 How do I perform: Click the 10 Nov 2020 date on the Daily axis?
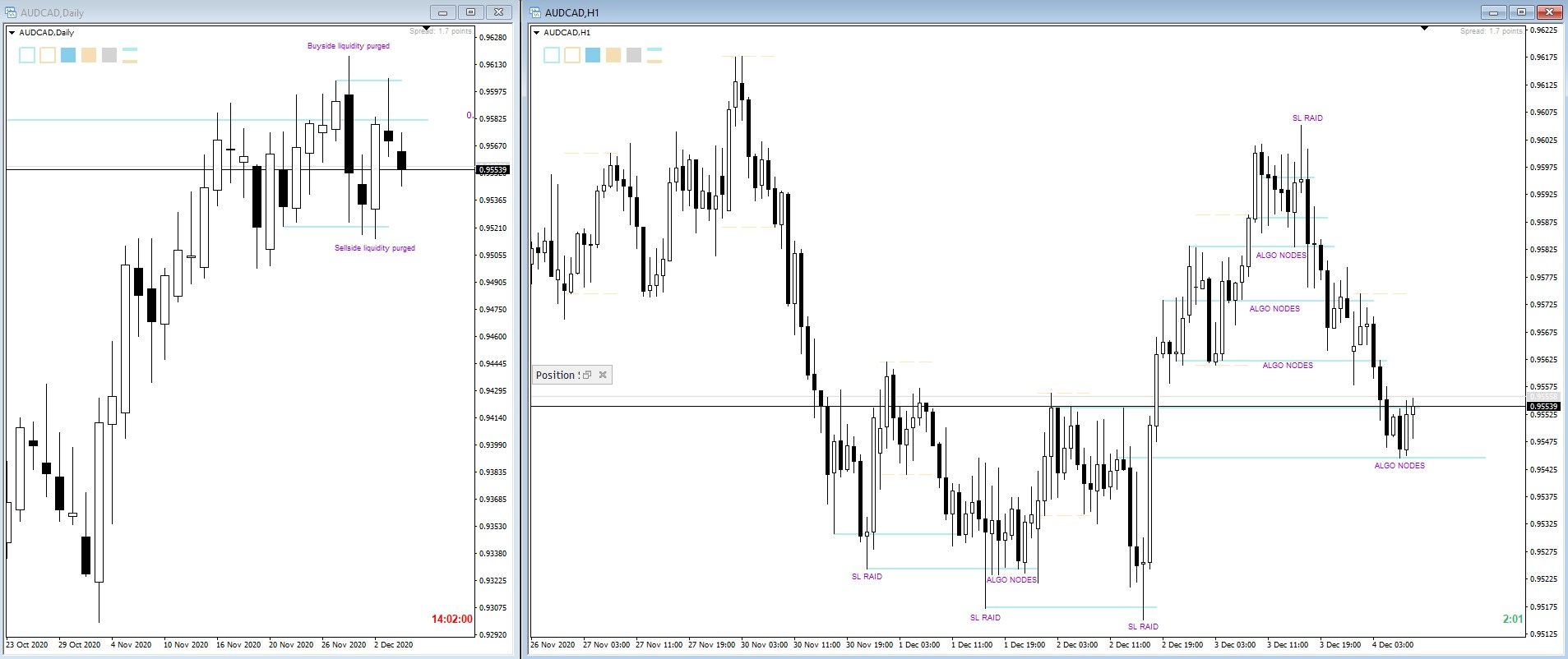(x=186, y=645)
